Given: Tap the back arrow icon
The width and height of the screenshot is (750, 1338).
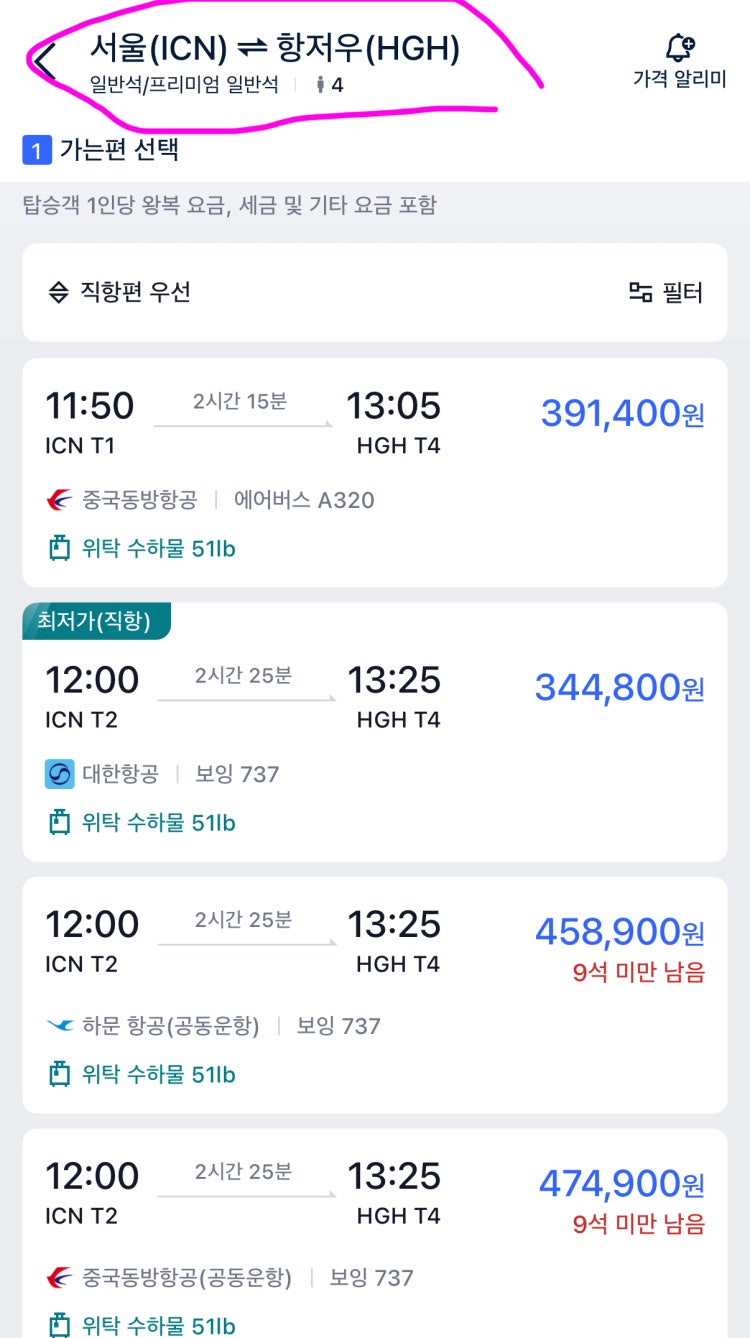Looking at the screenshot, I should point(45,62).
